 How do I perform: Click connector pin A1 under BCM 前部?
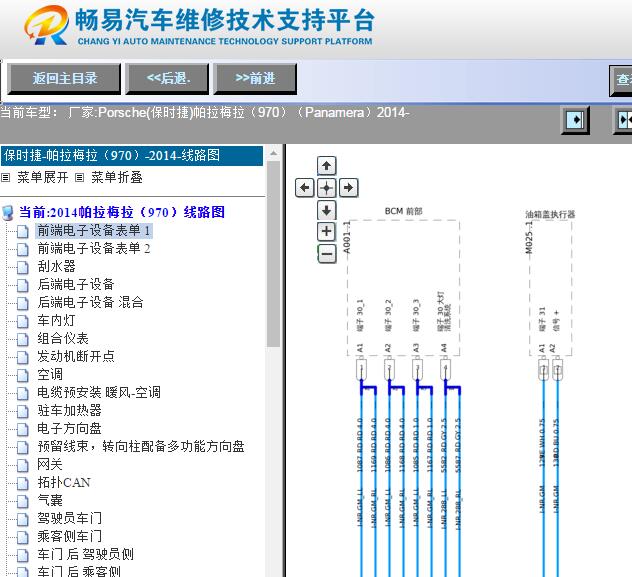360,348
